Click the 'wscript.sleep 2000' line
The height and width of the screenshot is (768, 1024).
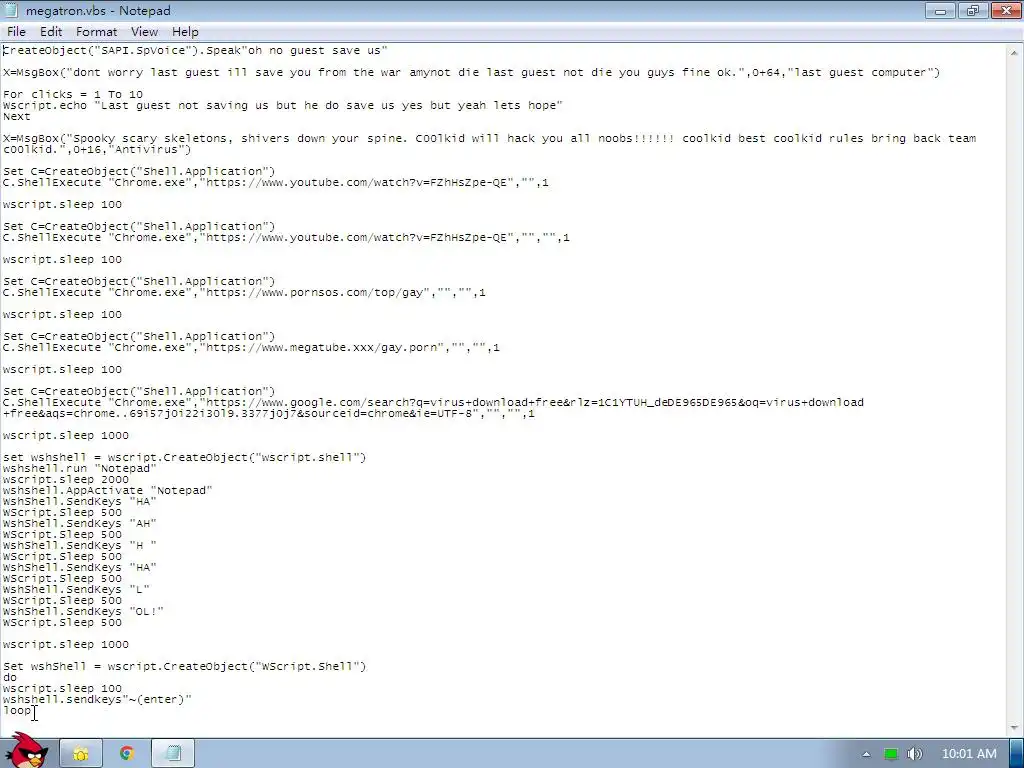[66, 479]
